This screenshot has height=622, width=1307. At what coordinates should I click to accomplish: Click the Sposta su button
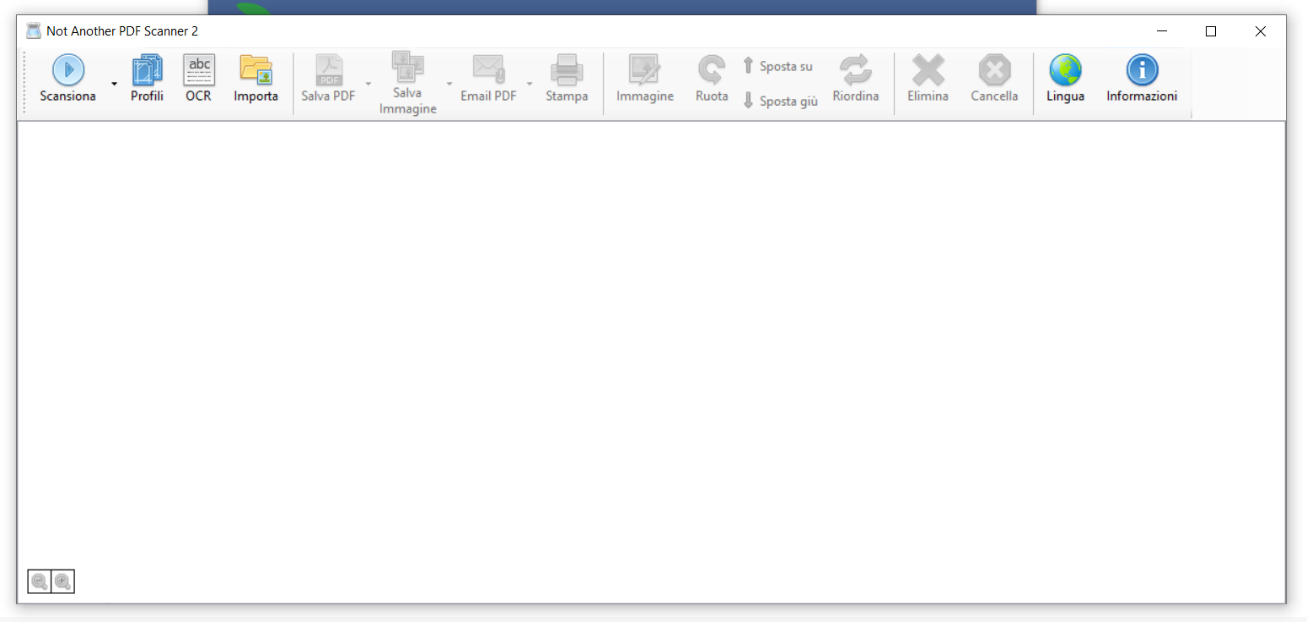(x=777, y=66)
